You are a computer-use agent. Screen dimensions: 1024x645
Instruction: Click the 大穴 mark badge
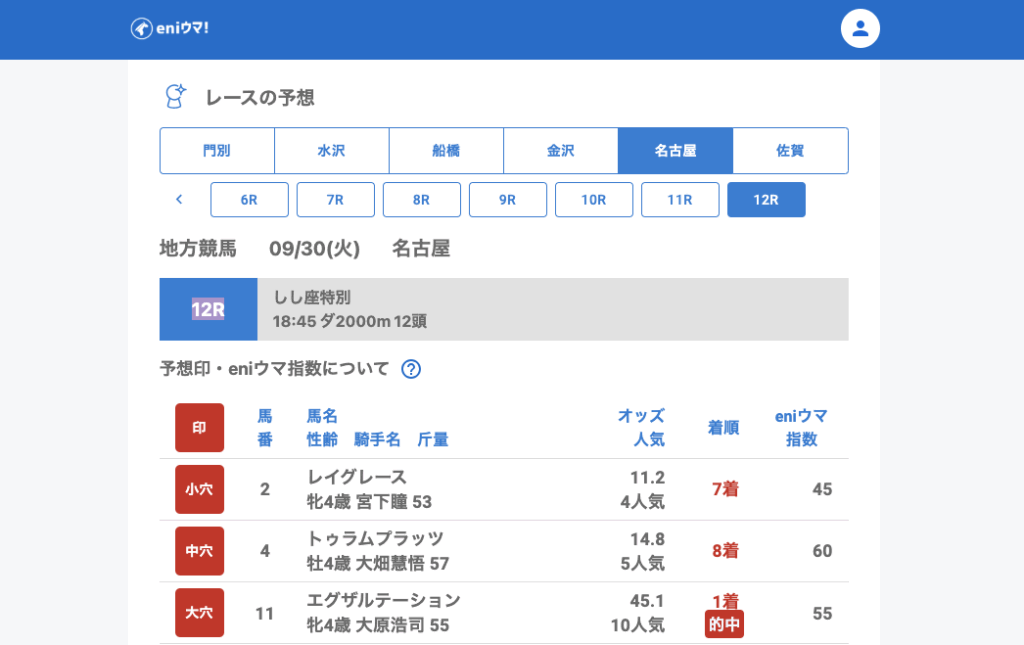(x=199, y=613)
